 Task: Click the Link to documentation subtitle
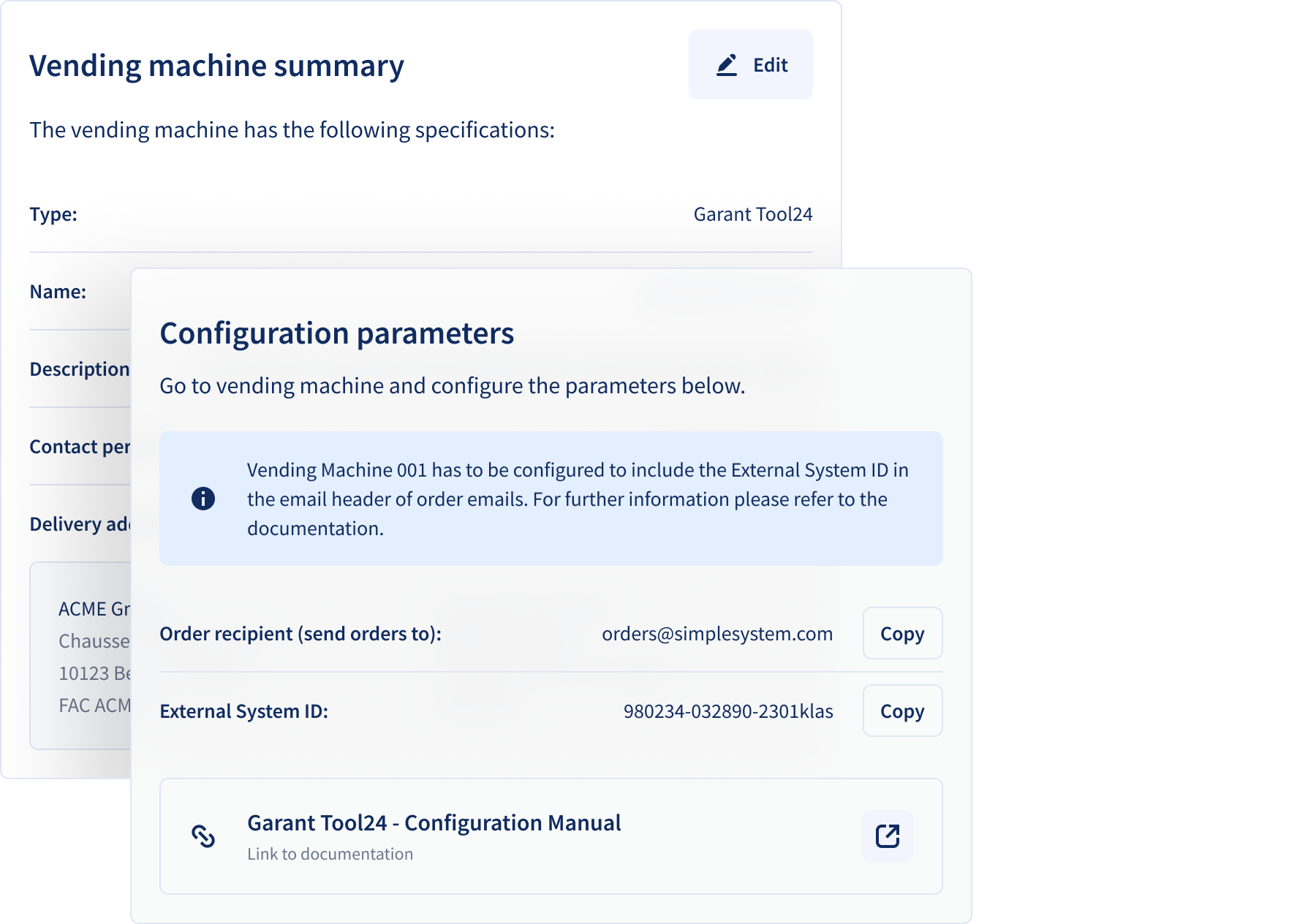pyautogui.click(x=330, y=854)
